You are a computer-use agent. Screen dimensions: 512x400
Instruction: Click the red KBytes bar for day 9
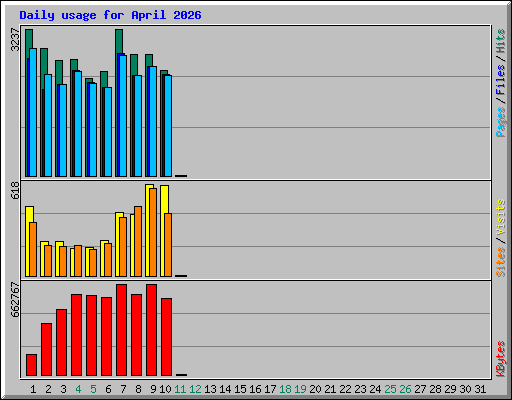pyautogui.click(x=151, y=330)
